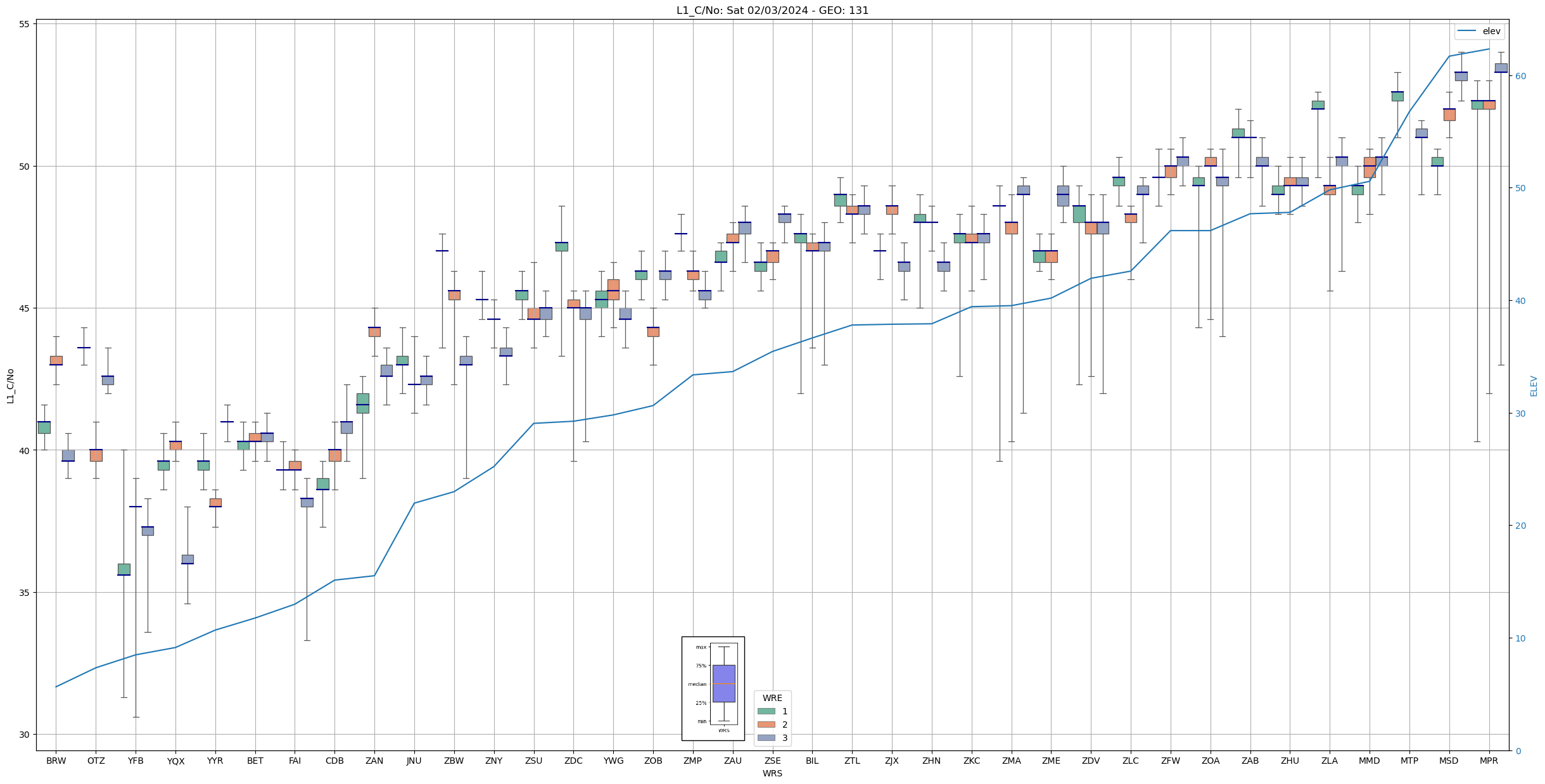
Task: Click the elev legend entry
Action: pos(1479,31)
